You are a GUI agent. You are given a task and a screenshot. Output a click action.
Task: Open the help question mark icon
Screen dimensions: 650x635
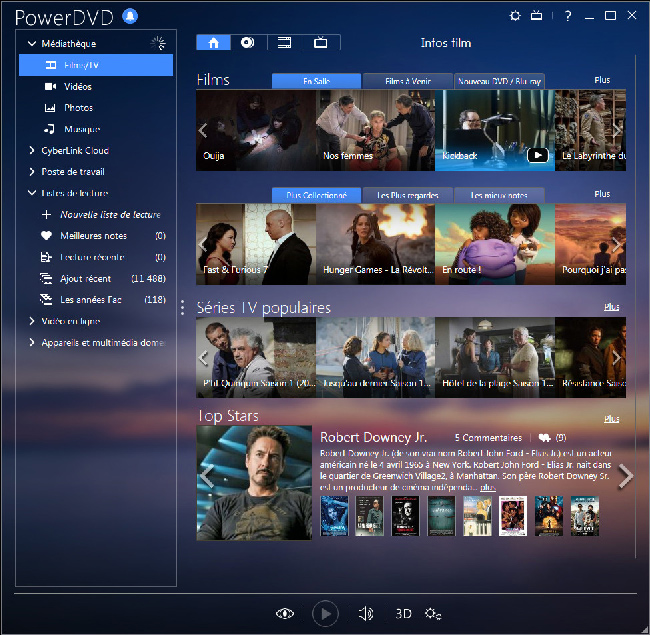pos(568,16)
